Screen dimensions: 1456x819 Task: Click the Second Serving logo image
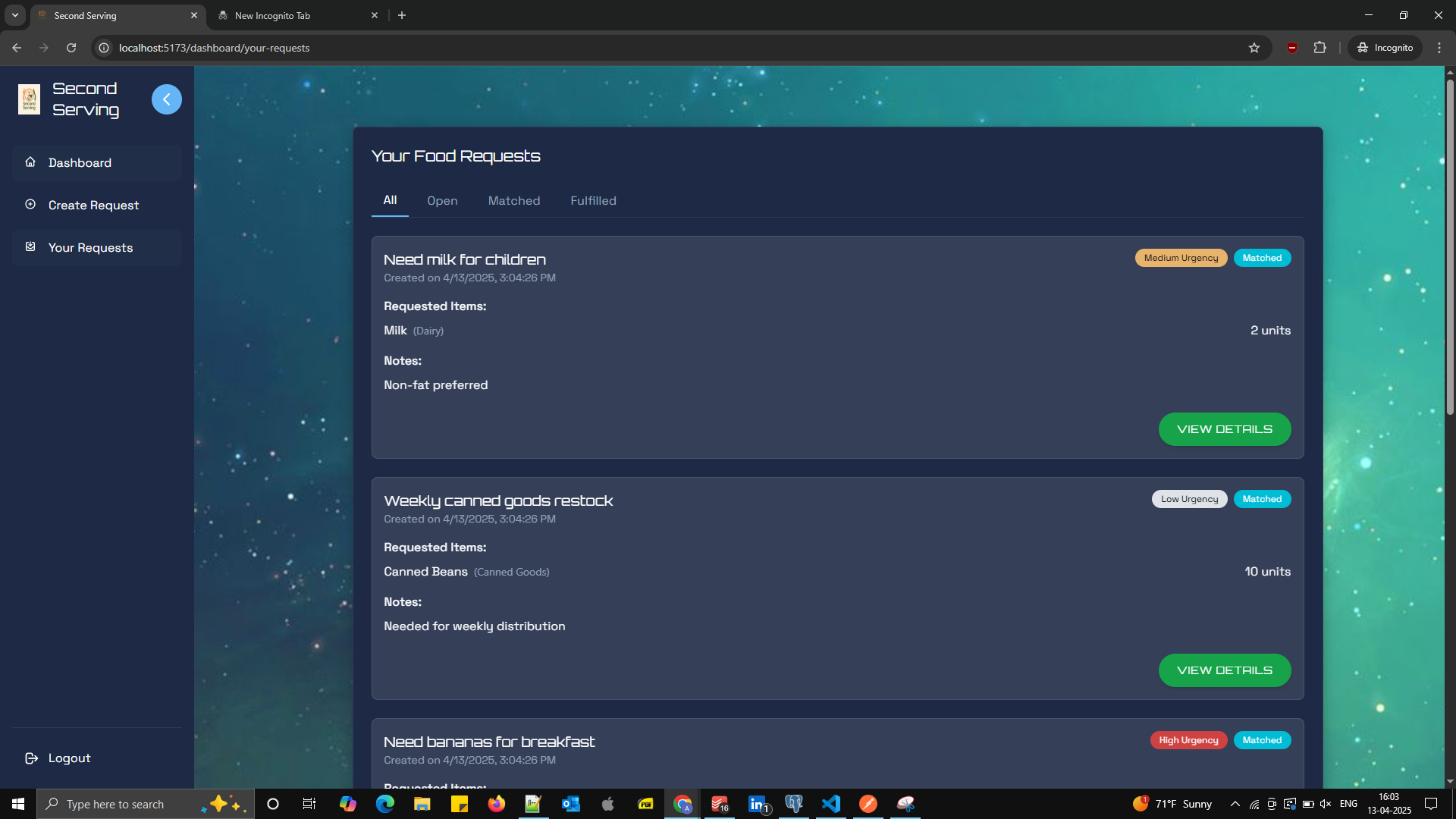pyautogui.click(x=29, y=99)
